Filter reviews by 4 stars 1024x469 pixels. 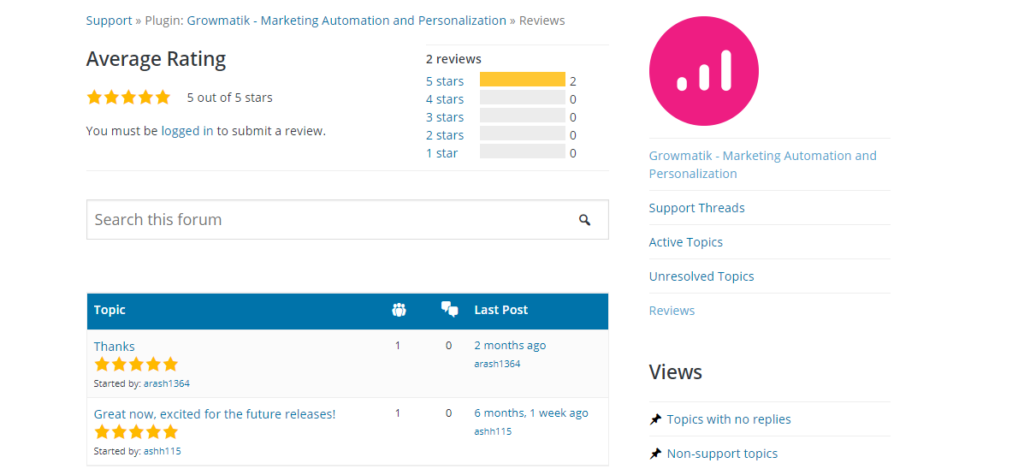[445, 99]
